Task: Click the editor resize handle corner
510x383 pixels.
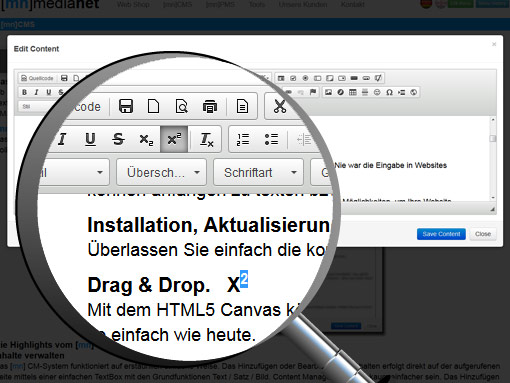Action: [492, 209]
